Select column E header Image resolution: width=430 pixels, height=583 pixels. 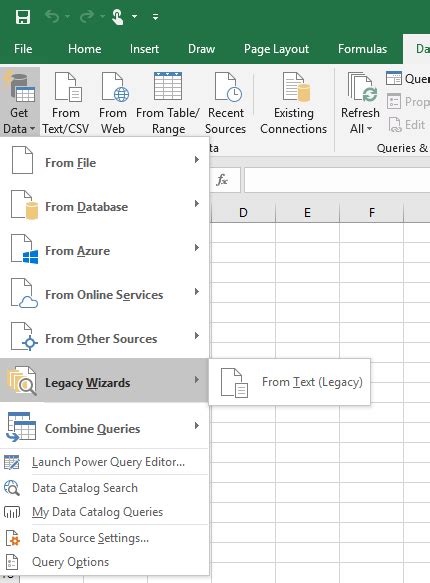pos(307,213)
